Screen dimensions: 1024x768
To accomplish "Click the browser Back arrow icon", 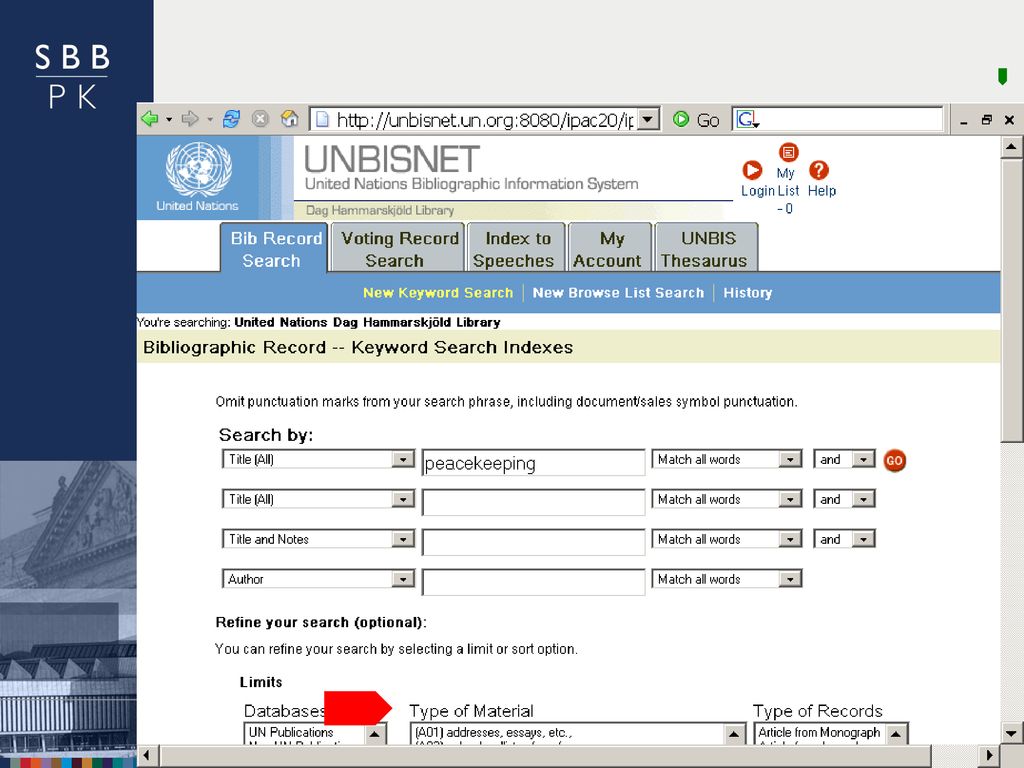I will [x=150, y=119].
